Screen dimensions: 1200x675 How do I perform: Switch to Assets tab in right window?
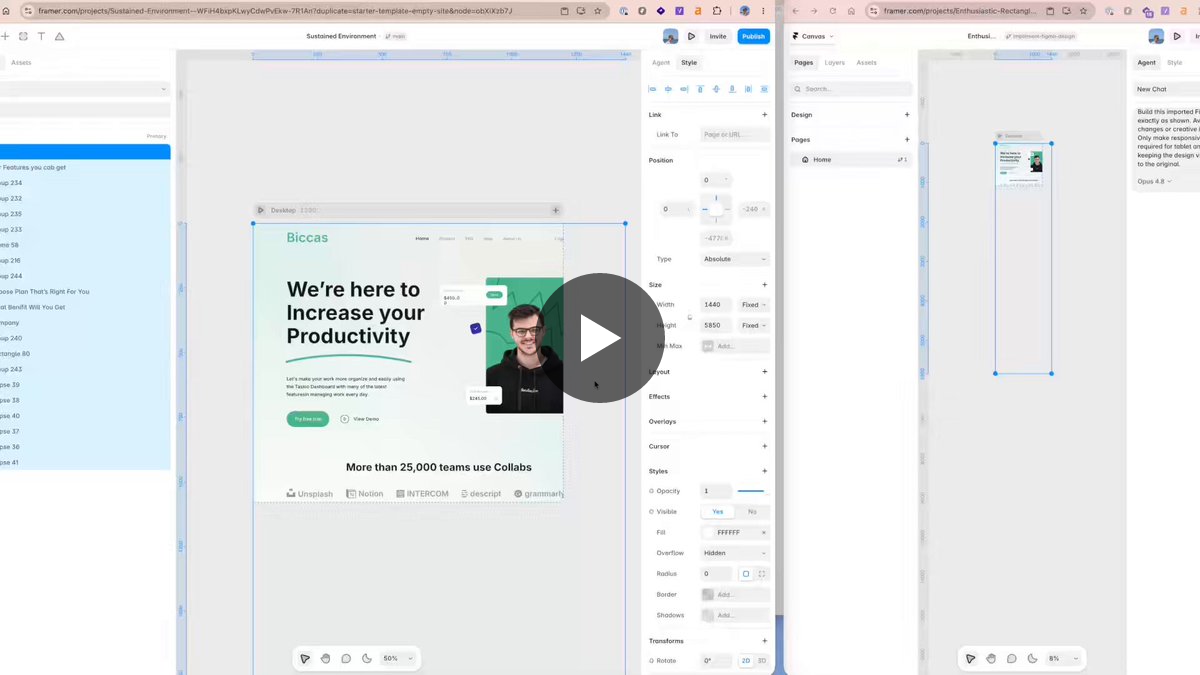point(866,63)
